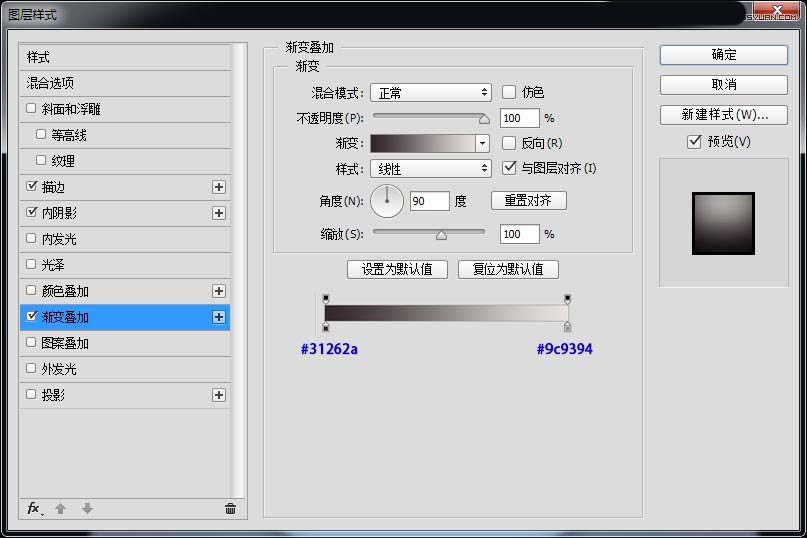
Task: Click the 不透明度 opacity slider handle
Action: click(x=485, y=119)
